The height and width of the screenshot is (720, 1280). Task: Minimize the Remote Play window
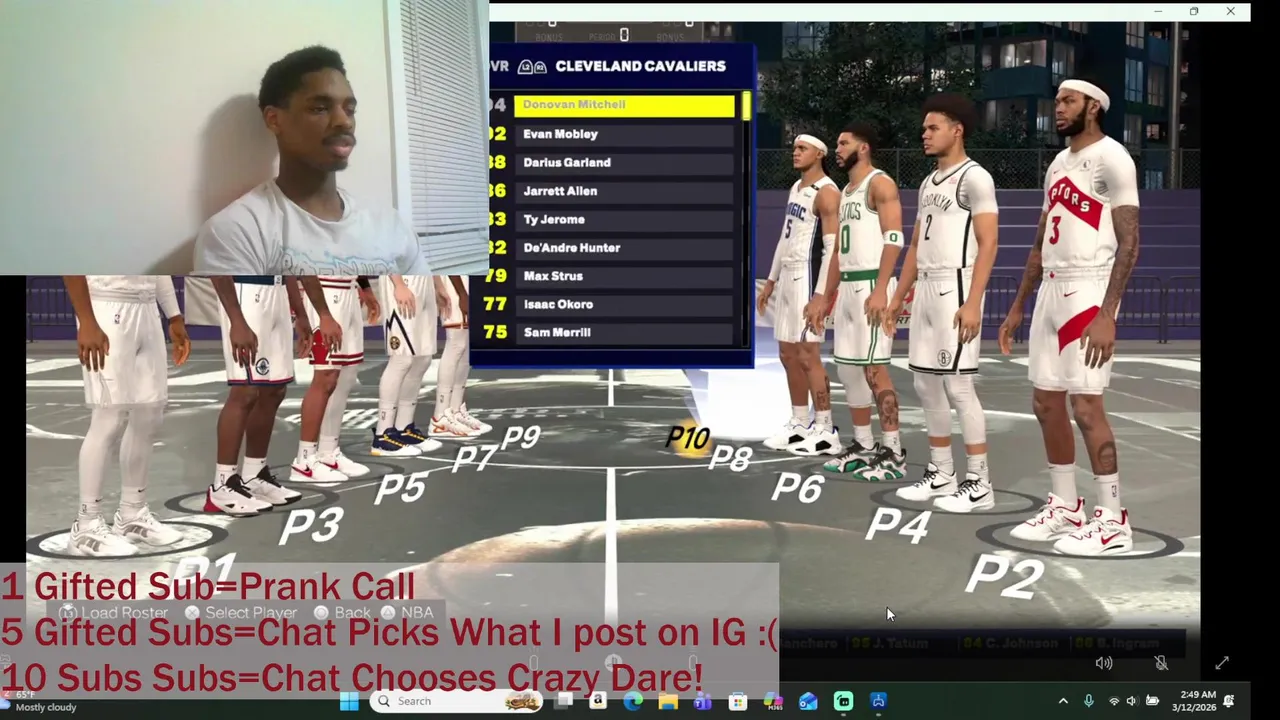[x=1158, y=11]
